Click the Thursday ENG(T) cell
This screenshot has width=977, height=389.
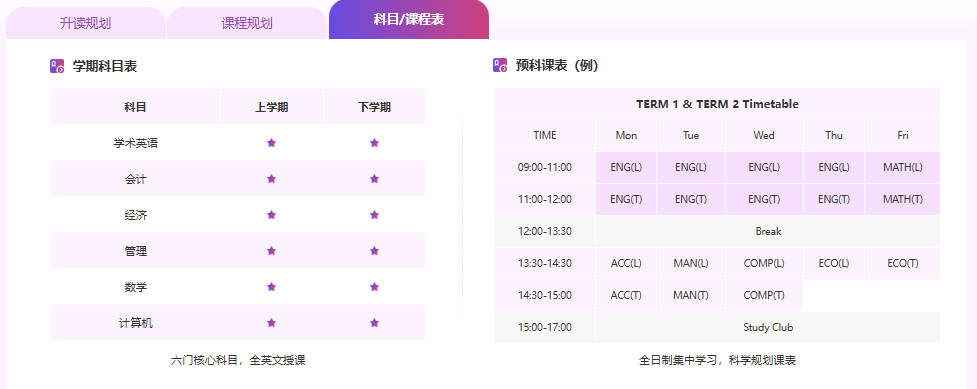(x=834, y=199)
